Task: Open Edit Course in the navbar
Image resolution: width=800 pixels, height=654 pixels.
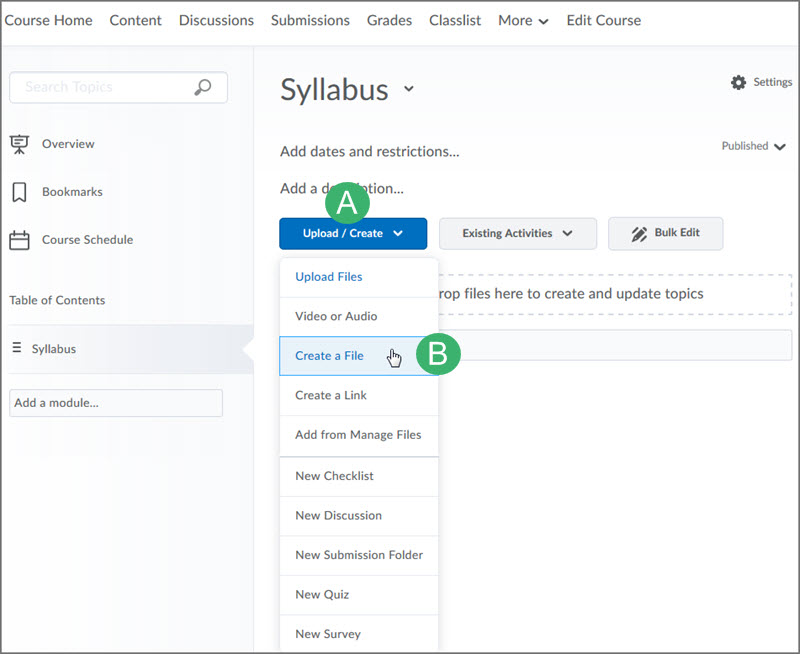Action: point(604,20)
